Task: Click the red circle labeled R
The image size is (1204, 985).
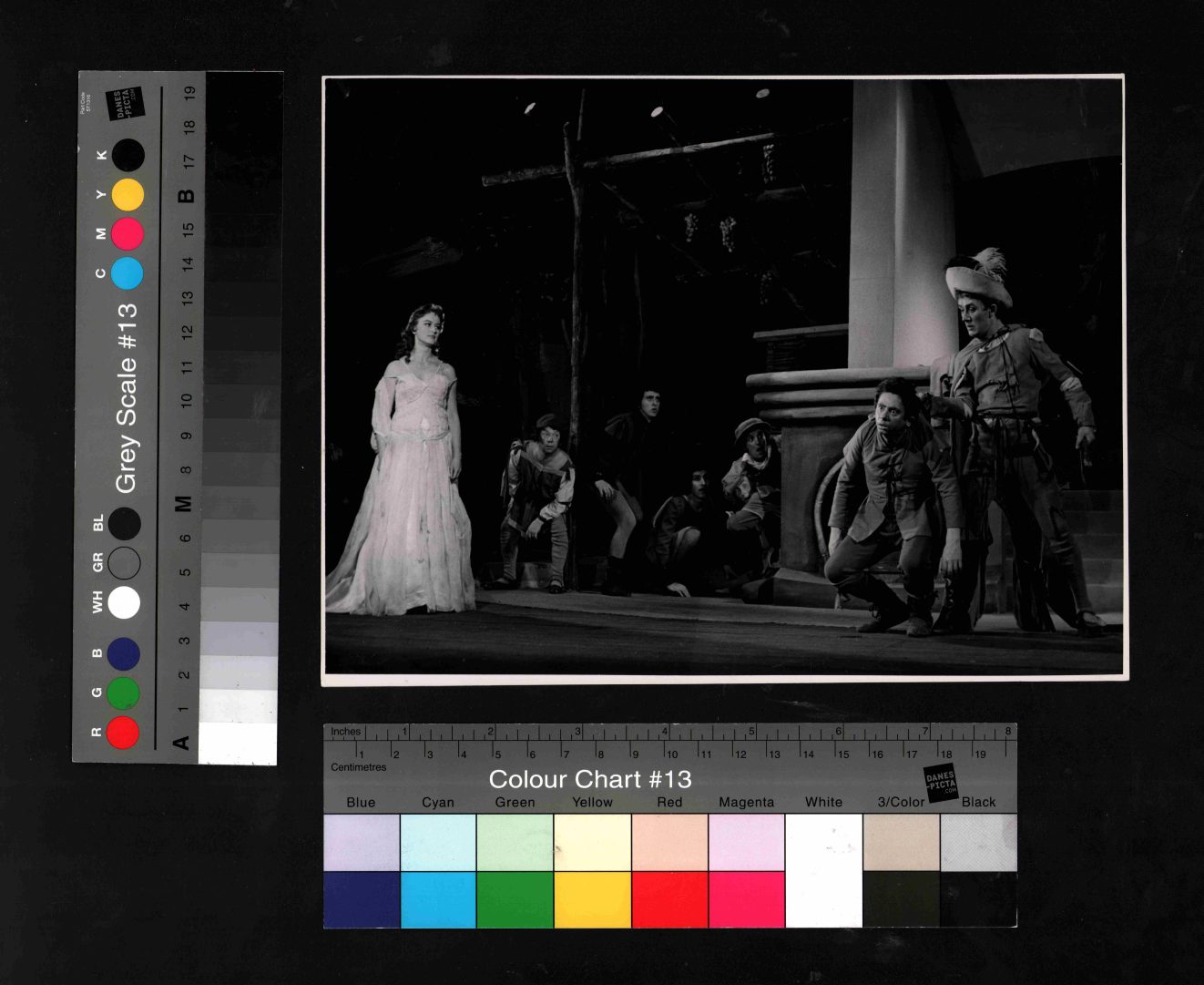Action: 123,732
